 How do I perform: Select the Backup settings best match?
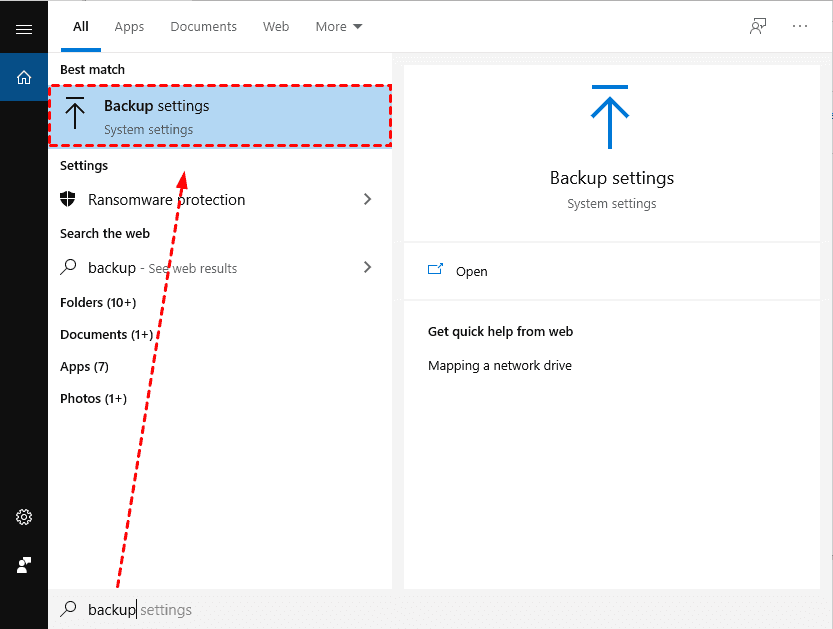(220, 116)
